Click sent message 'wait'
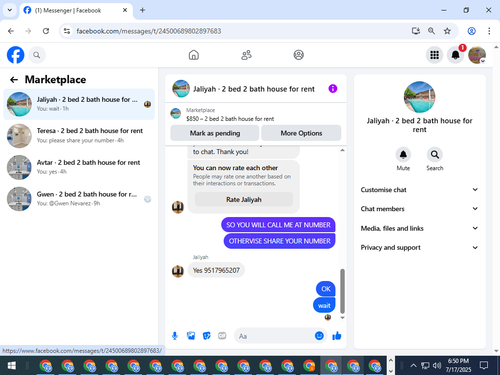The height and width of the screenshot is (375, 500). click(324, 305)
